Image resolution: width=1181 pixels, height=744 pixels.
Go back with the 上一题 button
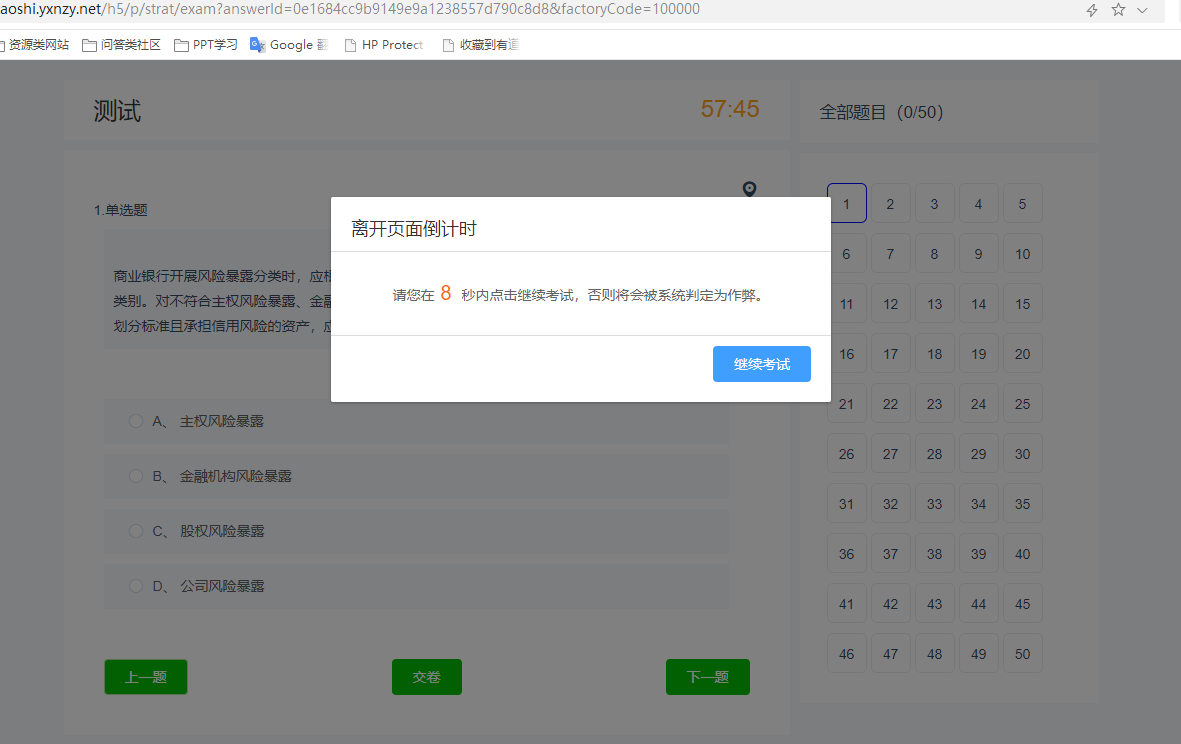click(x=145, y=677)
